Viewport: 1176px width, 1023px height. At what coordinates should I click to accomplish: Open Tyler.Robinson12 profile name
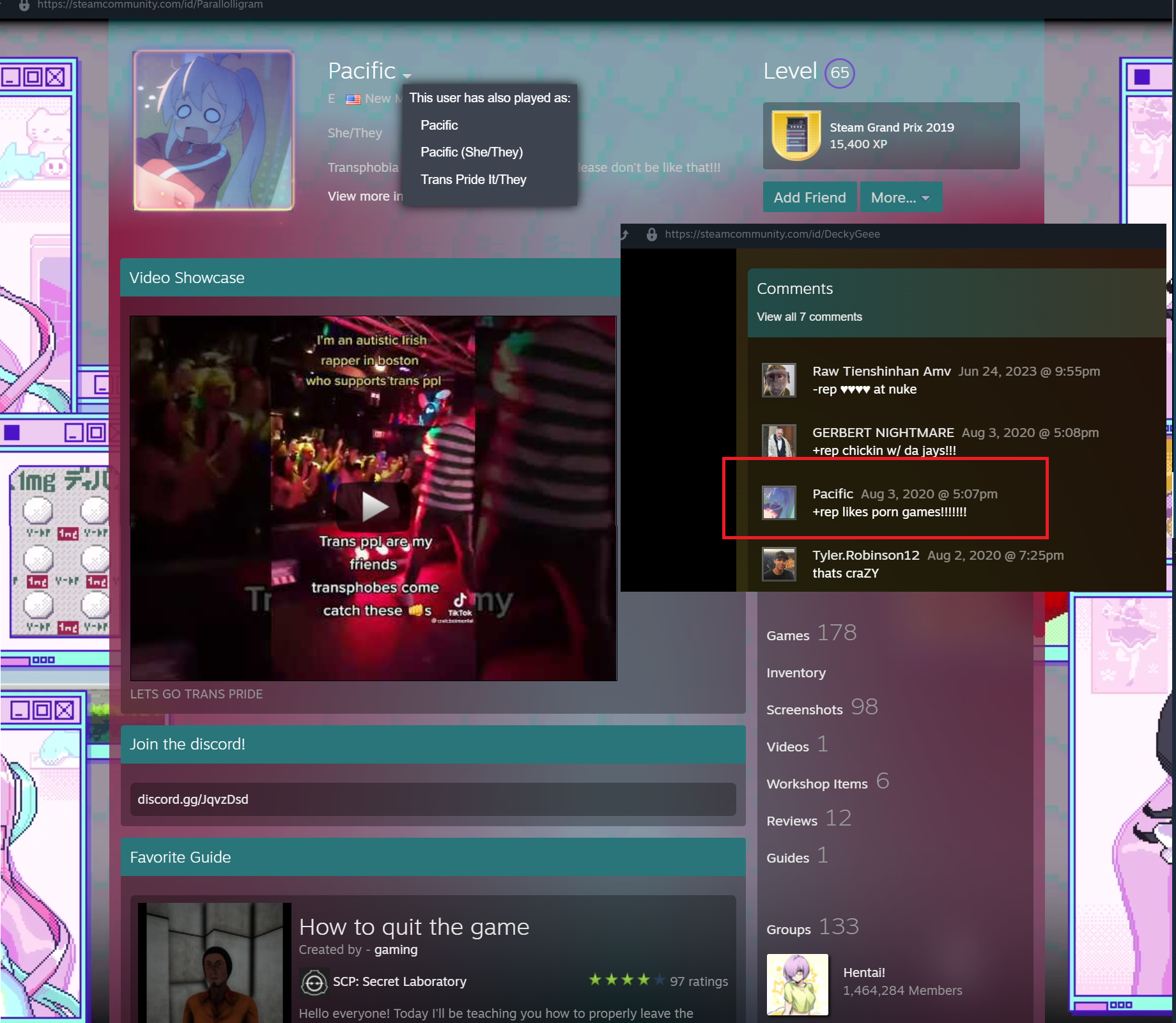[866, 555]
